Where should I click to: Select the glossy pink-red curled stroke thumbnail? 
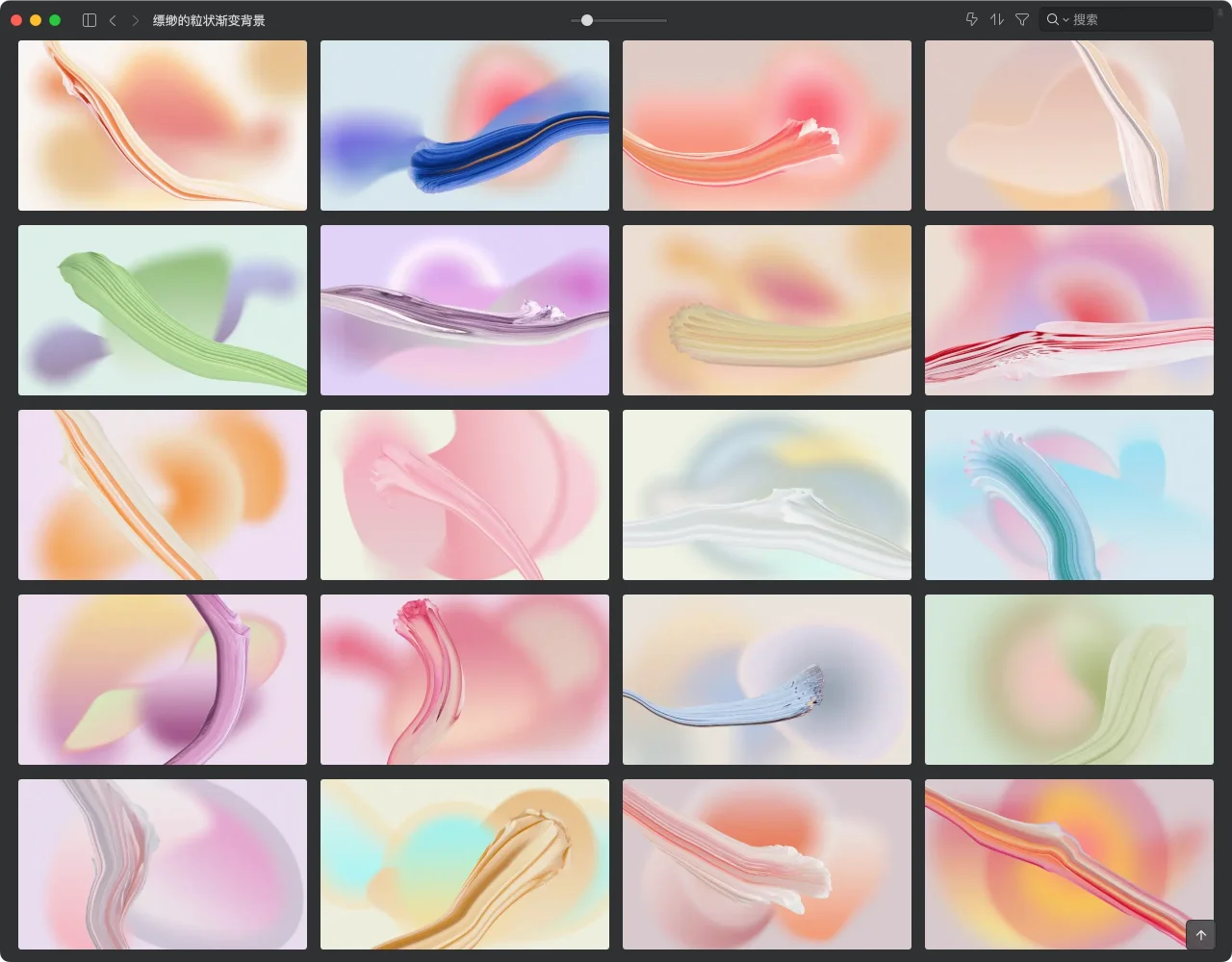pyautogui.click(x=465, y=679)
